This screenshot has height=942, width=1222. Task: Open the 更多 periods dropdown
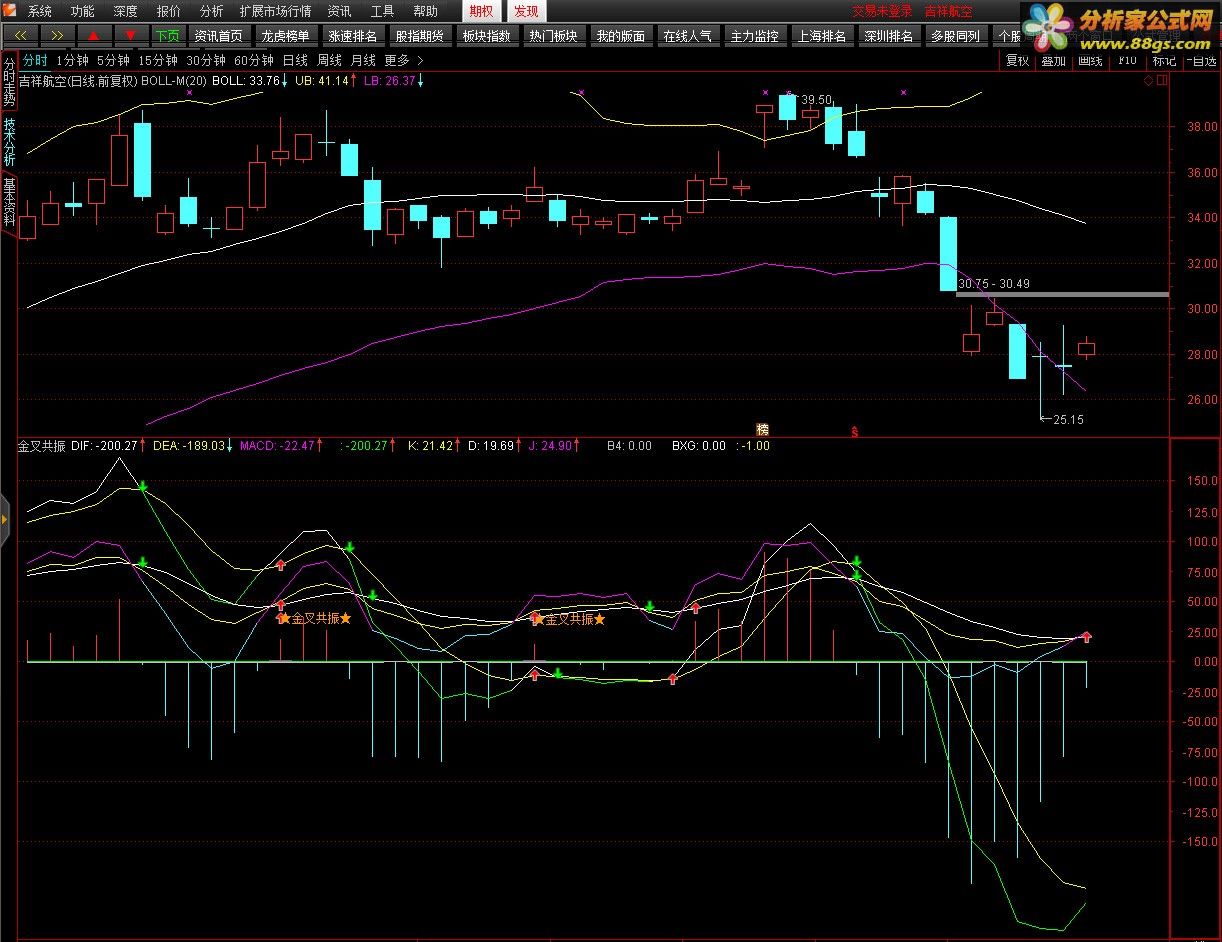397,60
